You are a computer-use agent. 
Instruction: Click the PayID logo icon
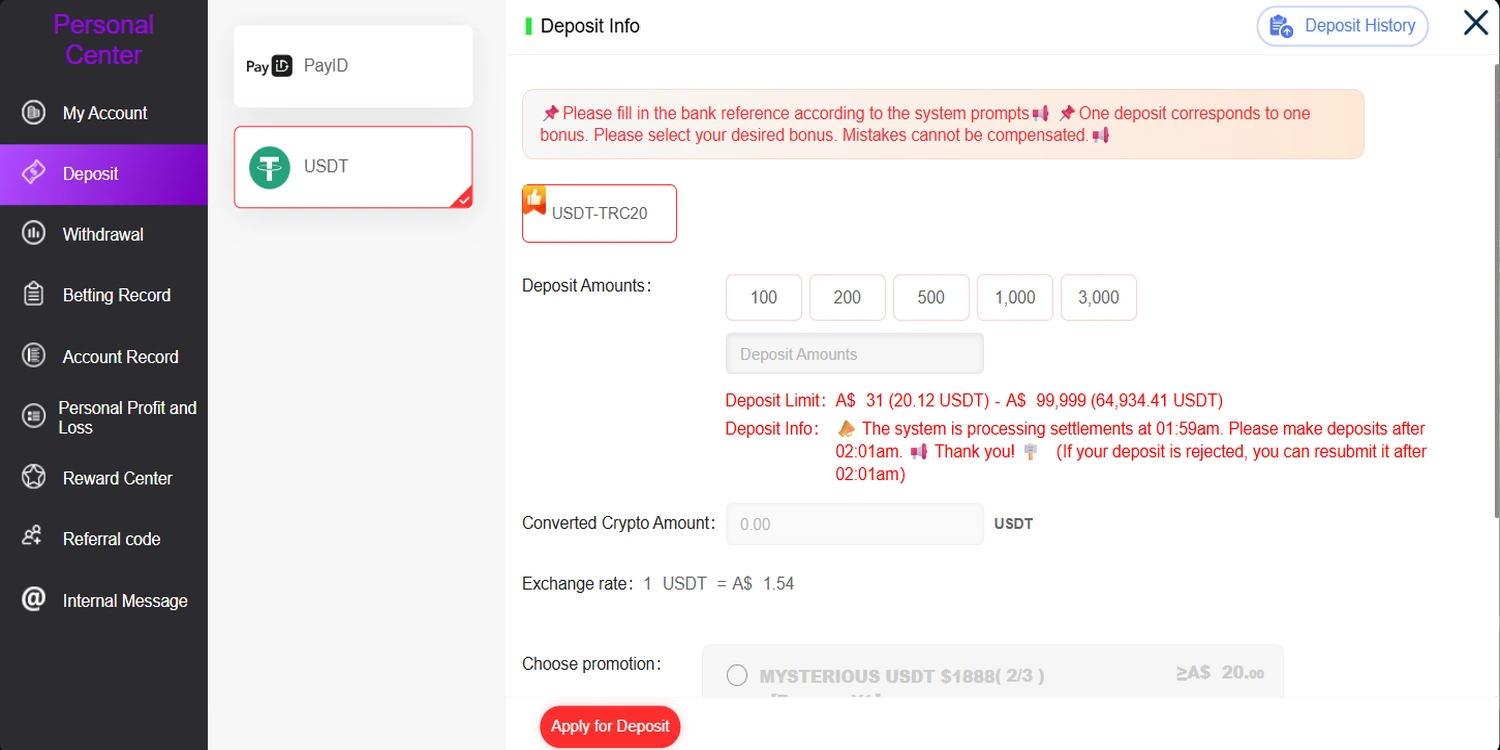269,66
